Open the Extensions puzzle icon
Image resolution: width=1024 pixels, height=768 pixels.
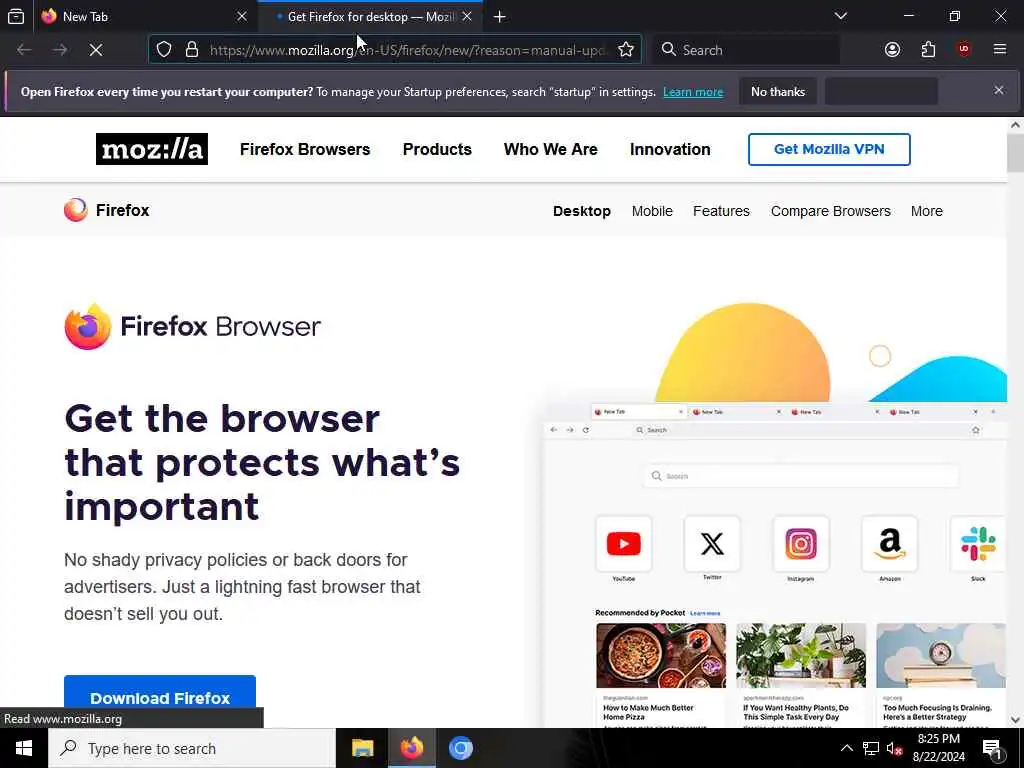click(928, 50)
